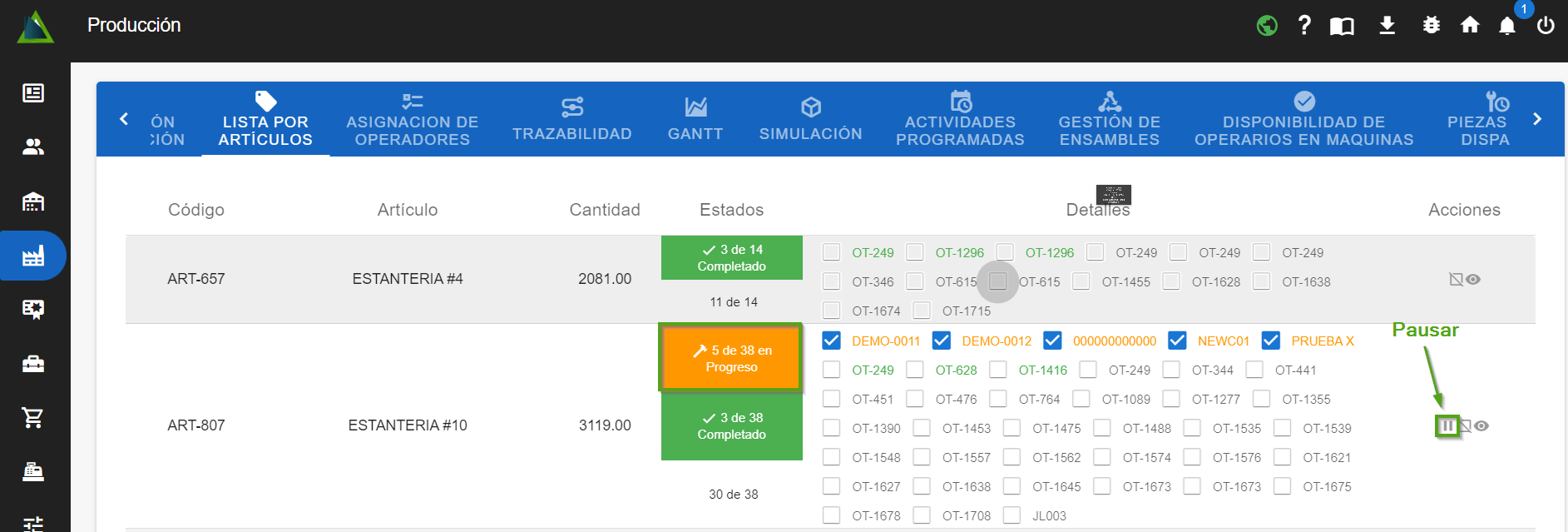Open the notifications bell
This screenshot has width=1568, height=532.
coord(1507,26)
